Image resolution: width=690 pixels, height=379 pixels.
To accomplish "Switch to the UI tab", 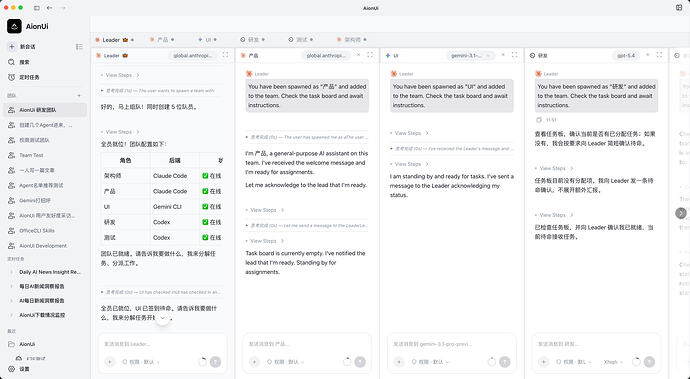I will pos(207,40).
